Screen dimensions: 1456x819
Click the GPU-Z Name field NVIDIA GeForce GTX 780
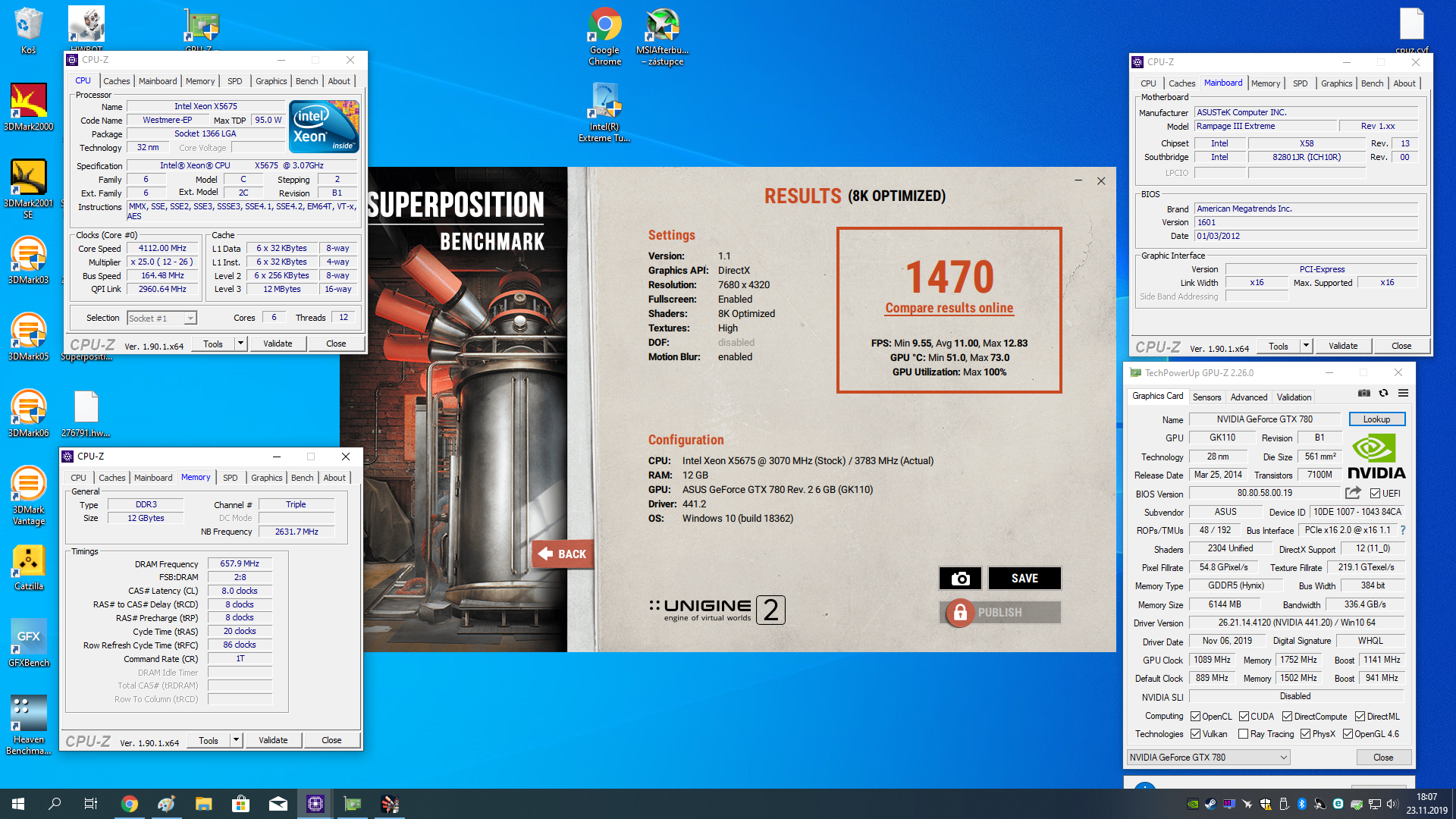click(x=1265, y=419)
